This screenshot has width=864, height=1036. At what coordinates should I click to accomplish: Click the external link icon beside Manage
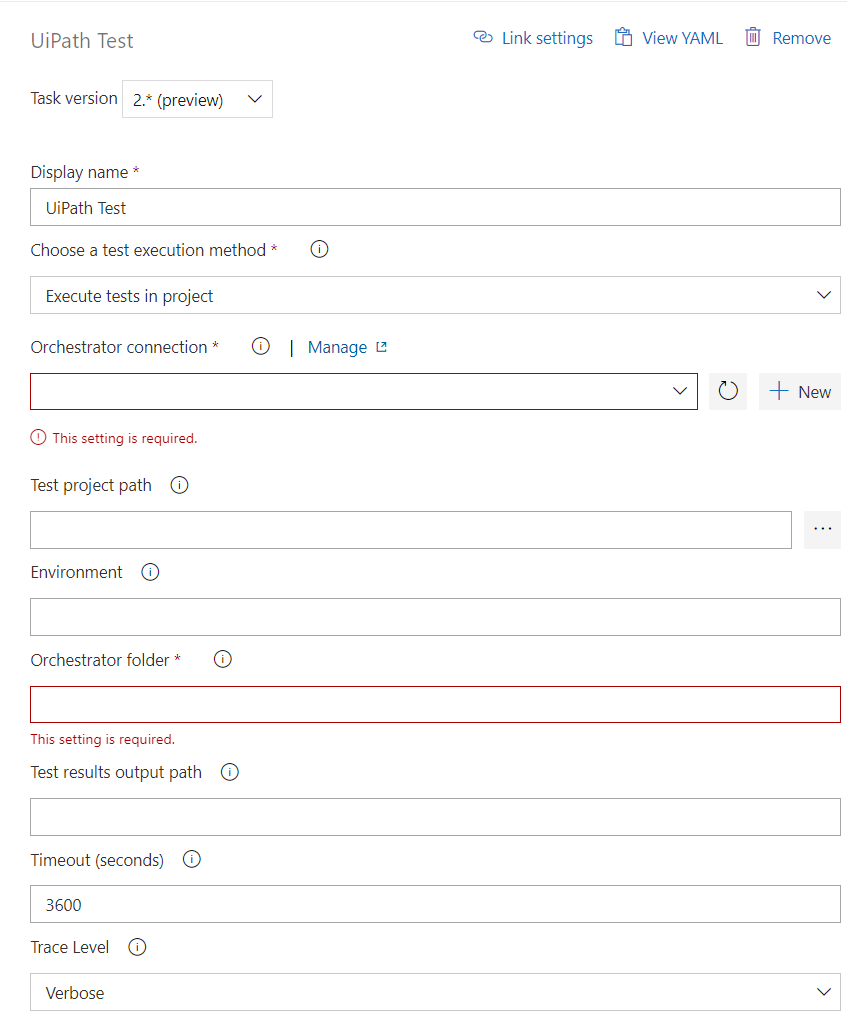coord(381,347)
